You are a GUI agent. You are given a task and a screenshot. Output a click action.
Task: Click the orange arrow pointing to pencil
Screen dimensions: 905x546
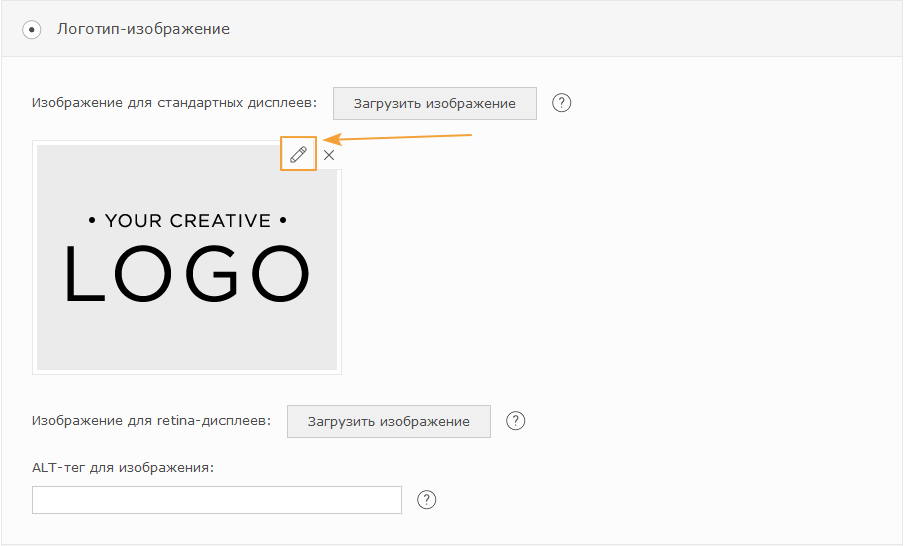398,137
